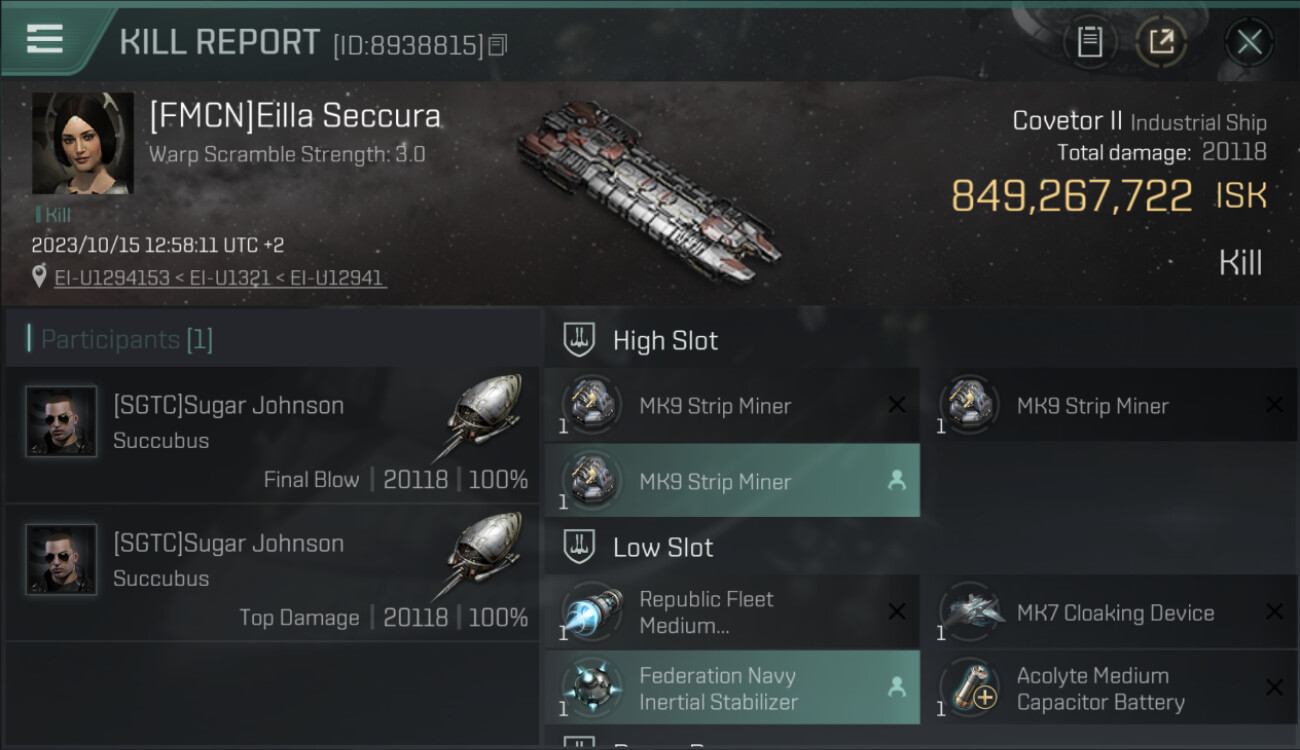
Task: Select the Federation Navy Inertial Stabilizer
Action: 732,688
